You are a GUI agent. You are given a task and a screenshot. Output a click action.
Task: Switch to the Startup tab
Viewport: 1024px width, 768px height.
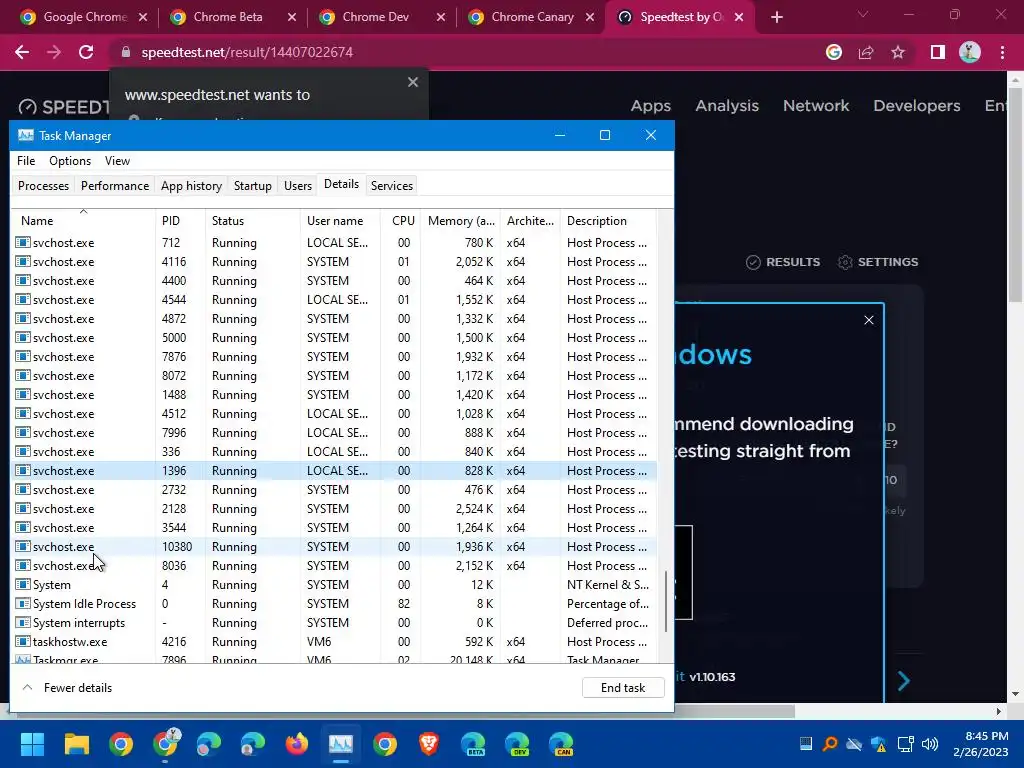pyautogui.click(x=253, y=185)
